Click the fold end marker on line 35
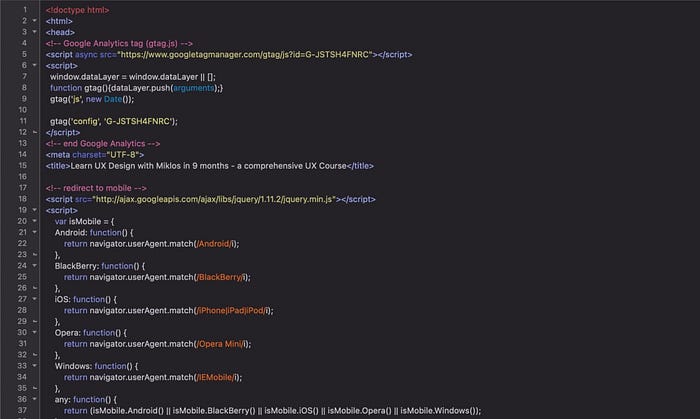Viewport: 700px width, 419px height. coord(34,388)
